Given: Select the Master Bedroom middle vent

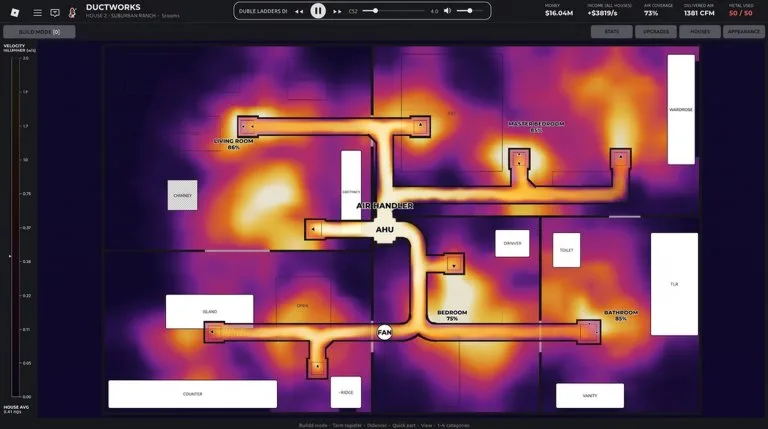Looking at the screenshot, I should coord(519,159).
